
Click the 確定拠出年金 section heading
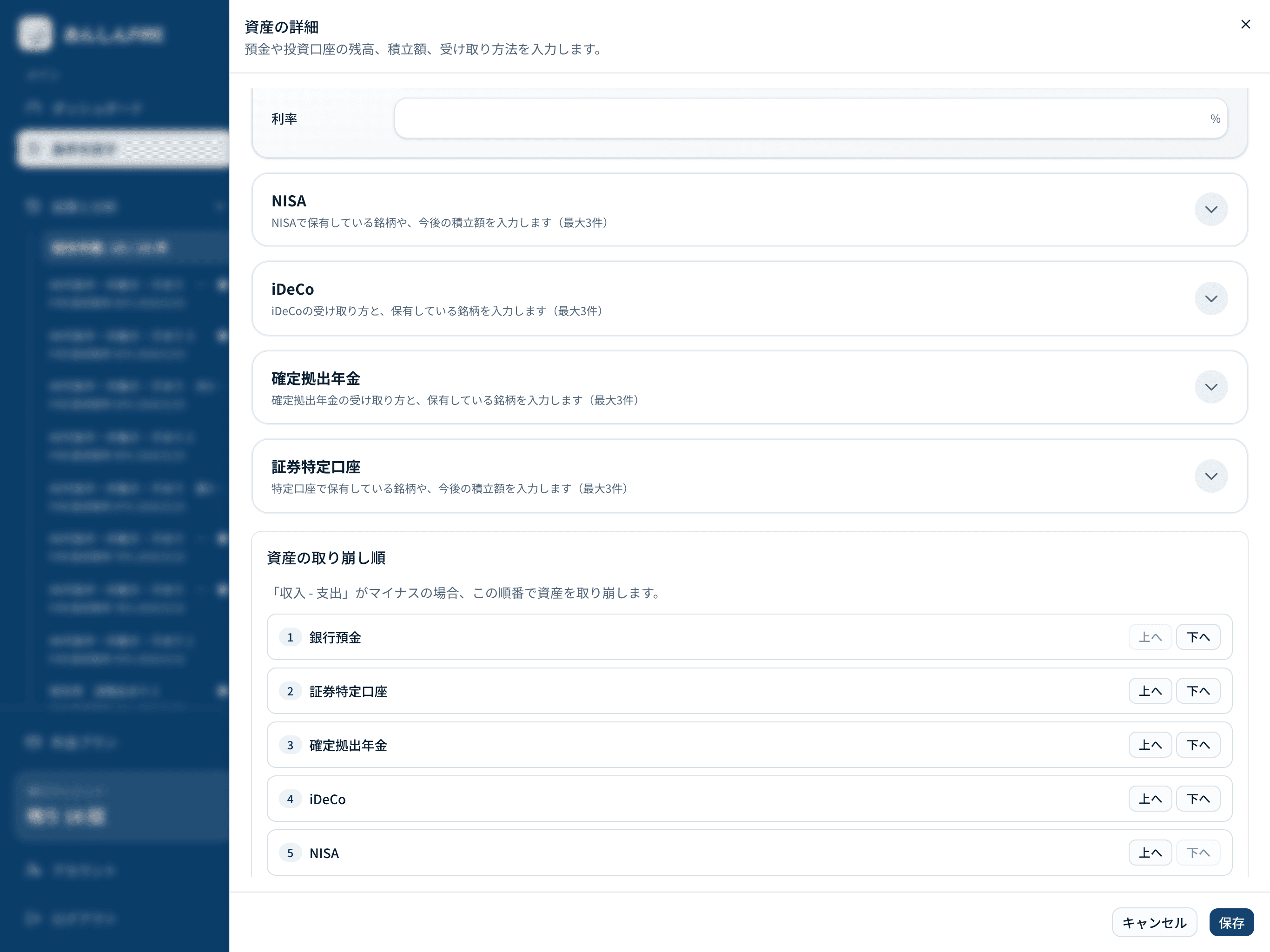click(x=316, y=378)
